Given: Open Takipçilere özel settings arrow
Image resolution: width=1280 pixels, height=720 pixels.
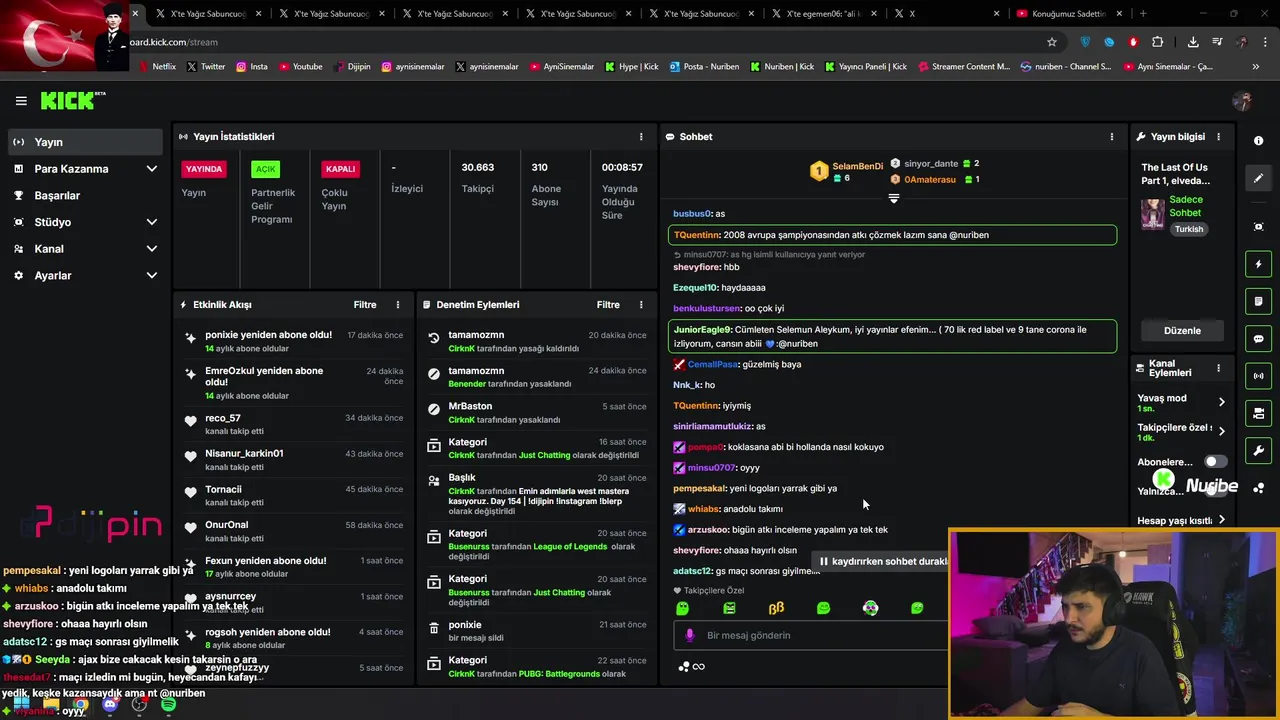Looking at the screenshot, I should point(1221,432).
